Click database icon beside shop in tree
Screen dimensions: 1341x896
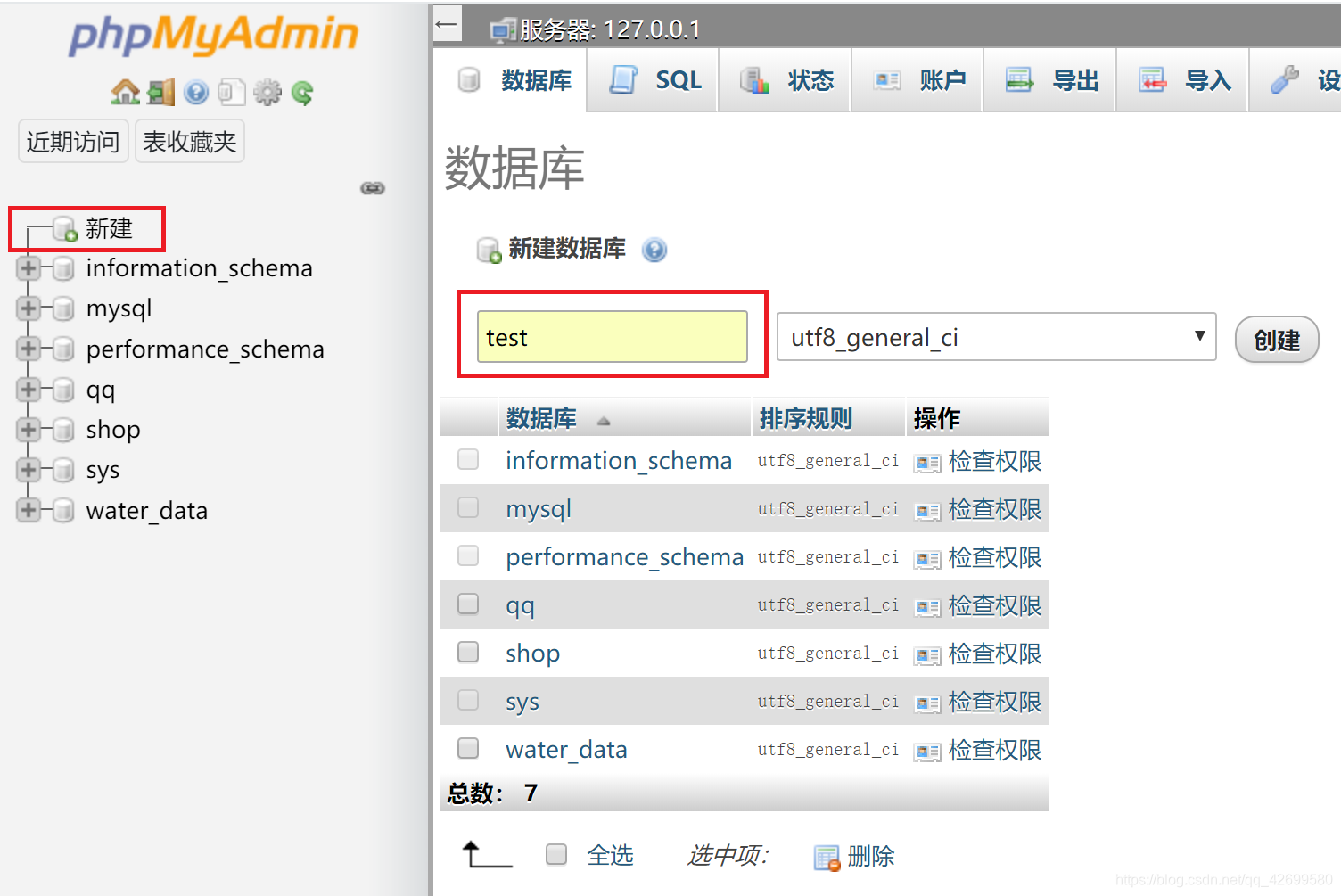coord(63,430)
